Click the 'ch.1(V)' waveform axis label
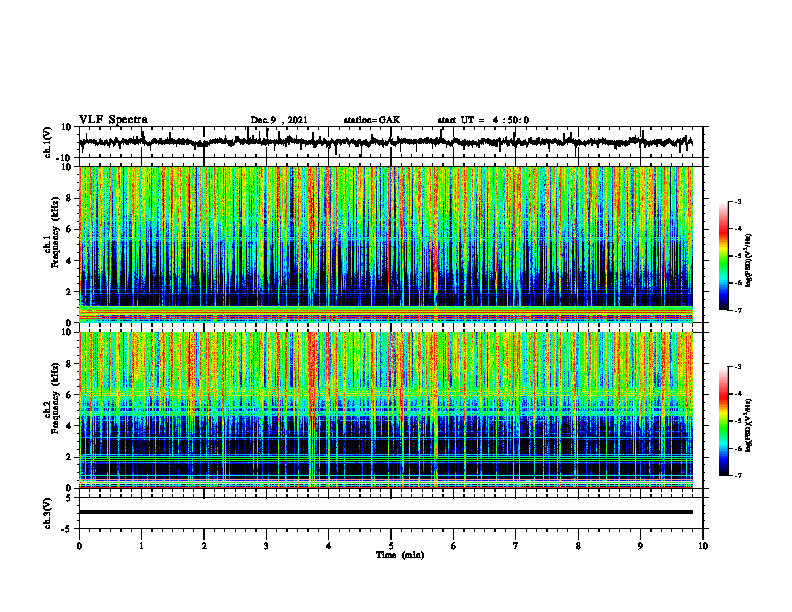 point(48,142)
